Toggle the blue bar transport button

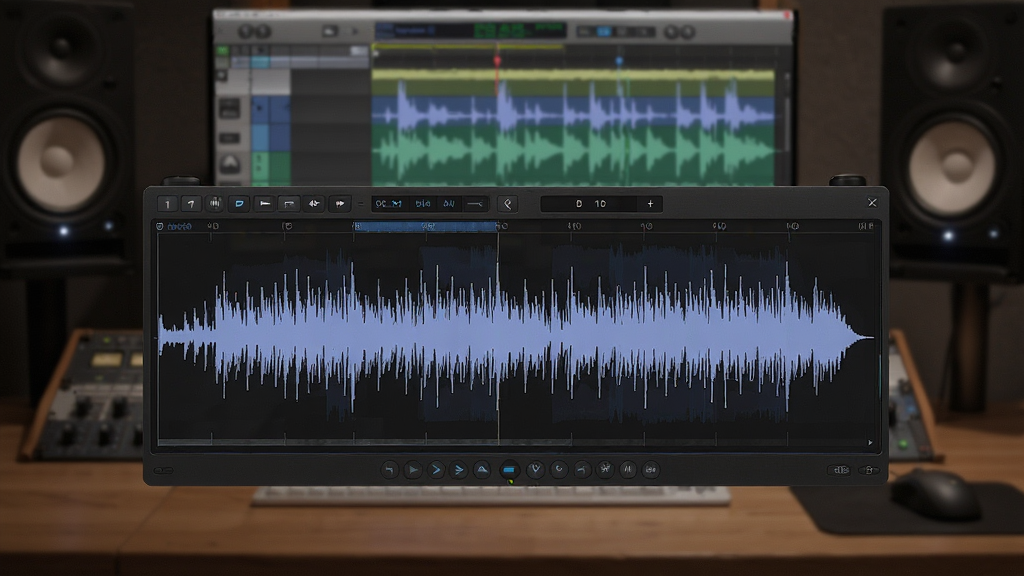point(509,470)
